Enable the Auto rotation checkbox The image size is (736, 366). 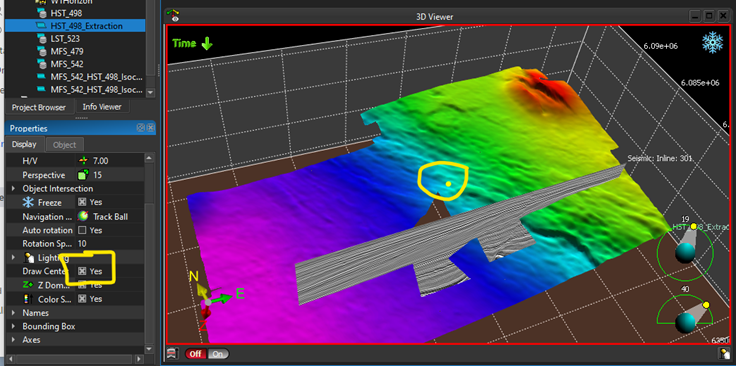click(82, 230)
